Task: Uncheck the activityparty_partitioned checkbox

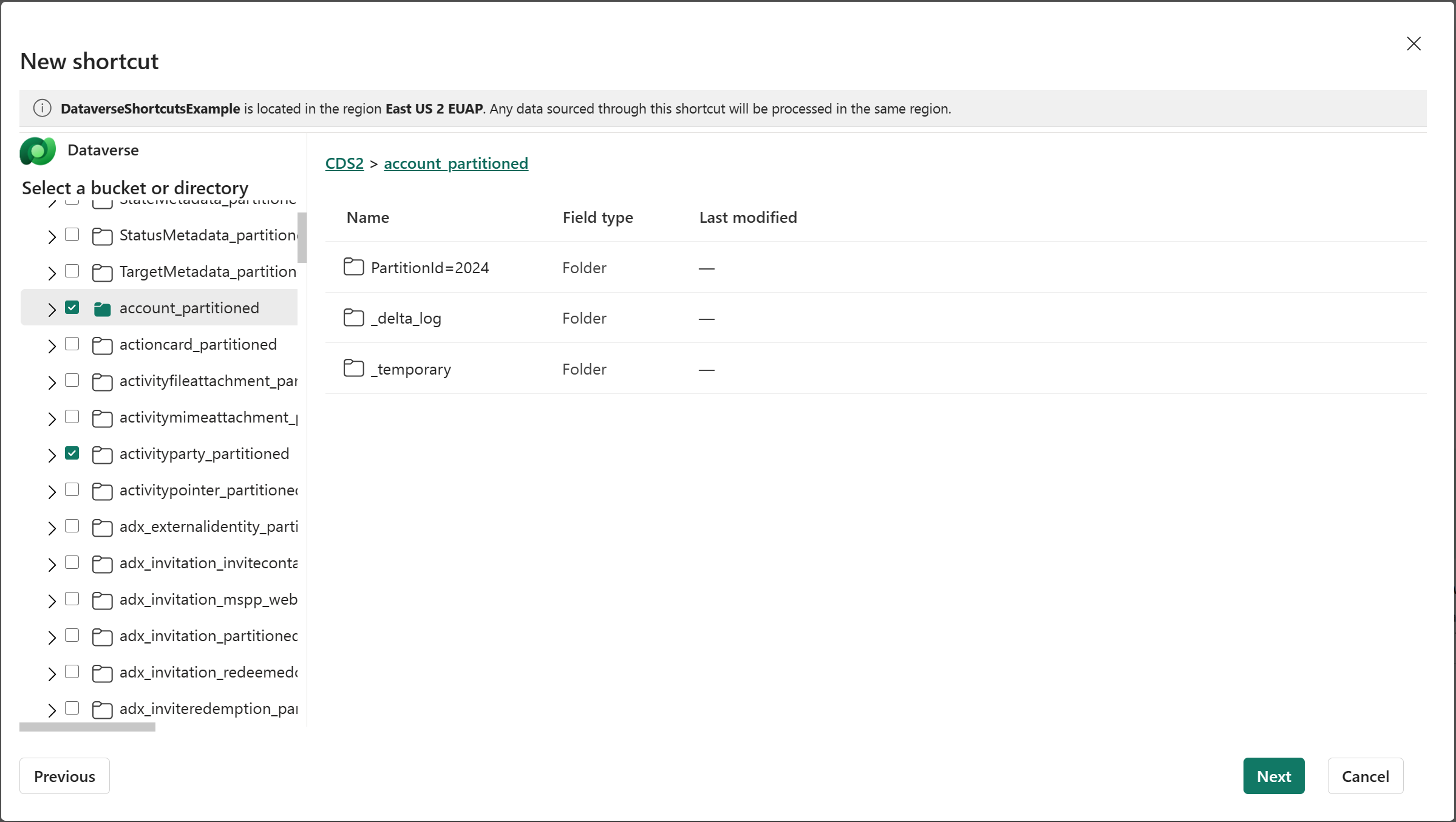Action: [72, 453]
